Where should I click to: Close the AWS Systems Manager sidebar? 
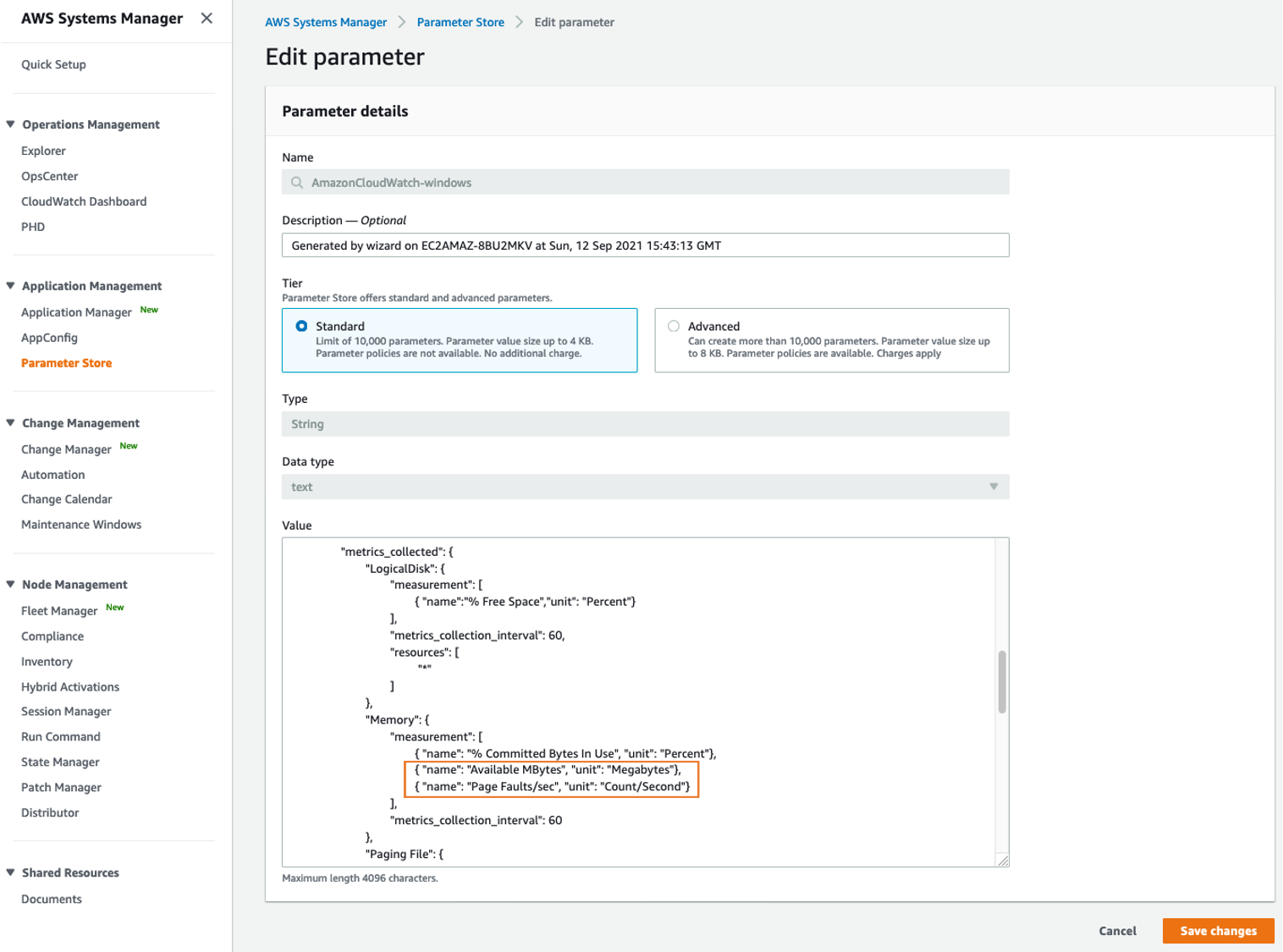(x=206, y=18)
